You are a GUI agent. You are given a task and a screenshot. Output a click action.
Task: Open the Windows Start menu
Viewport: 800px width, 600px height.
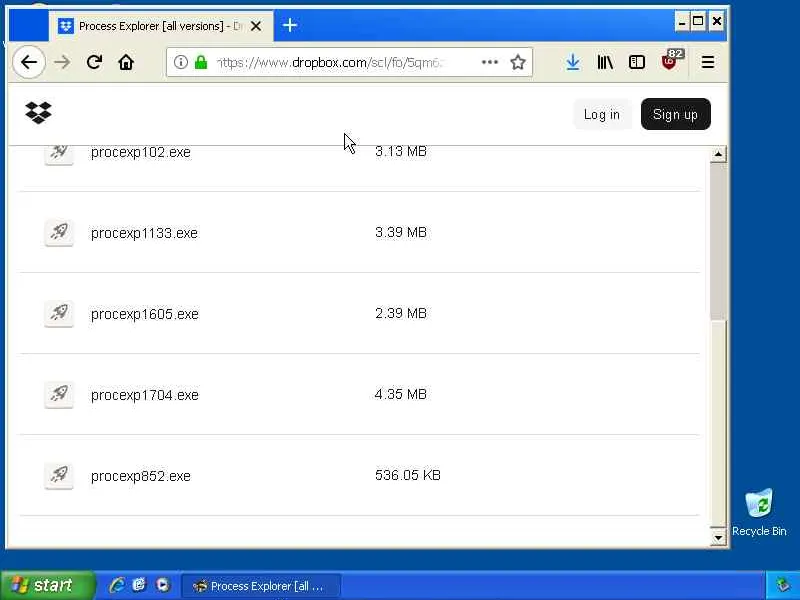(47, 585)
